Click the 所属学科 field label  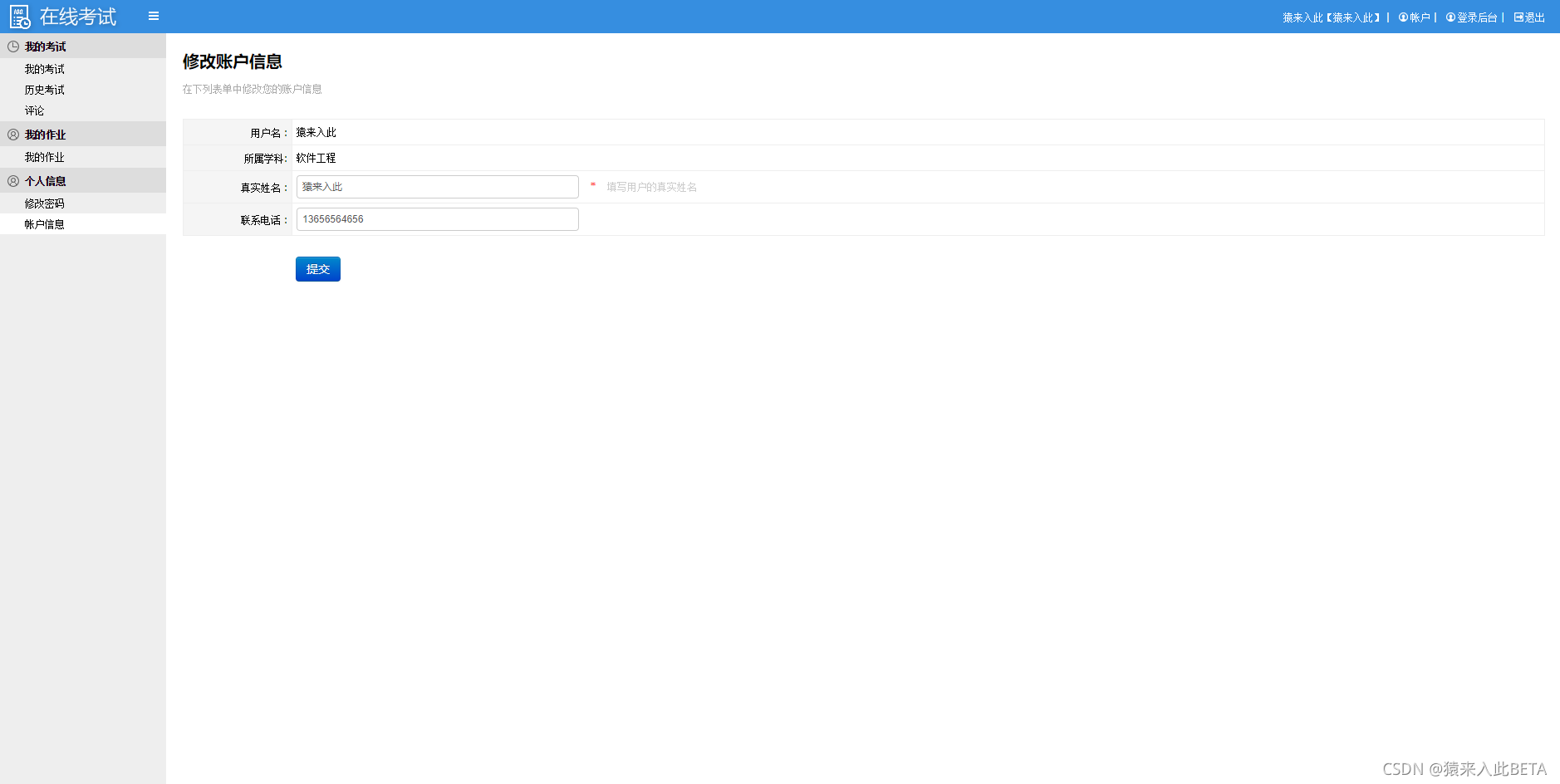(265, 159)
